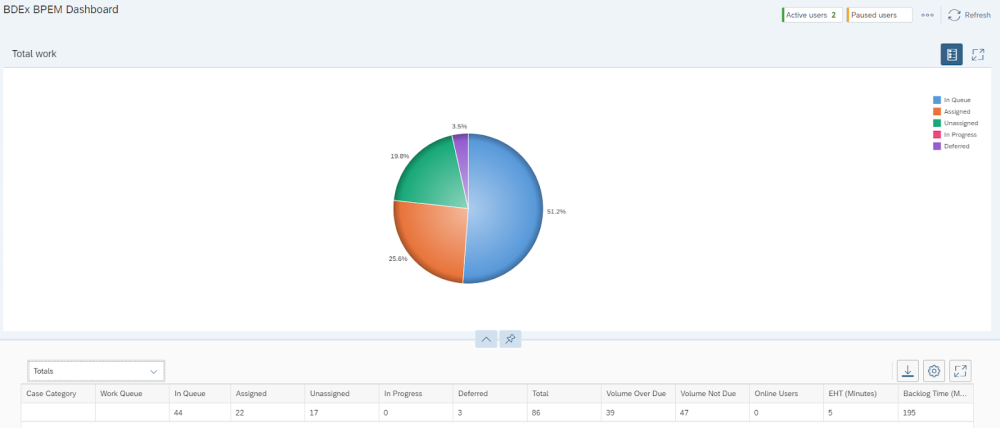The image size is (1000, 428).
Task: Click the BDEx BPEM Dashboard title
Action: tap(61, 10)
